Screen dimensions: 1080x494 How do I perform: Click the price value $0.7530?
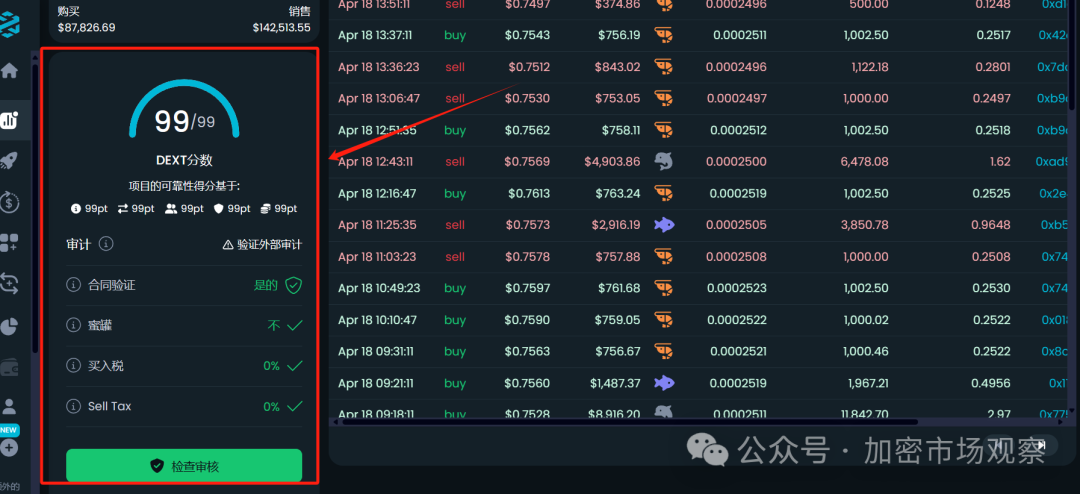[527, 99]
